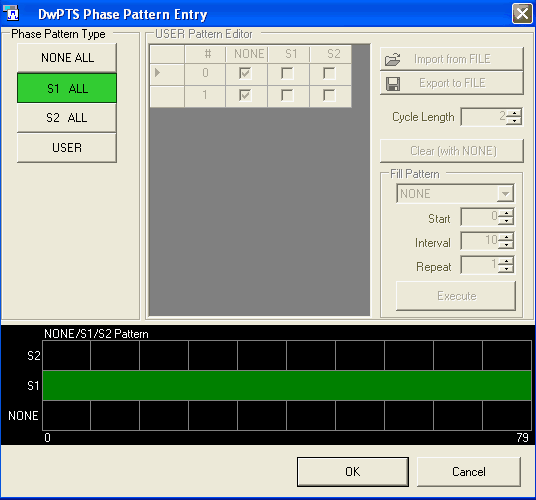Click the green S1 pattern bar

pyautogui.click(x=287, y=386)
